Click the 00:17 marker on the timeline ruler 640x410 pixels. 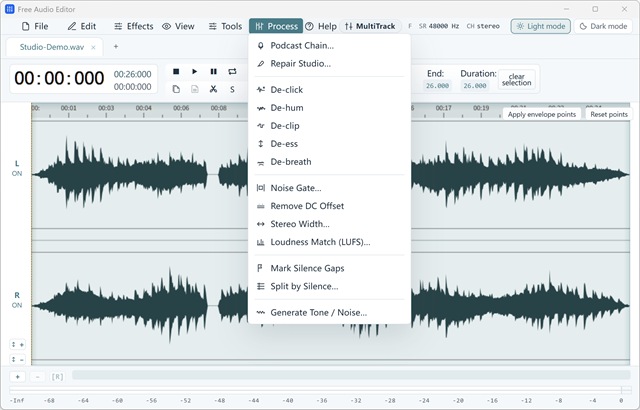pos(443,108)
